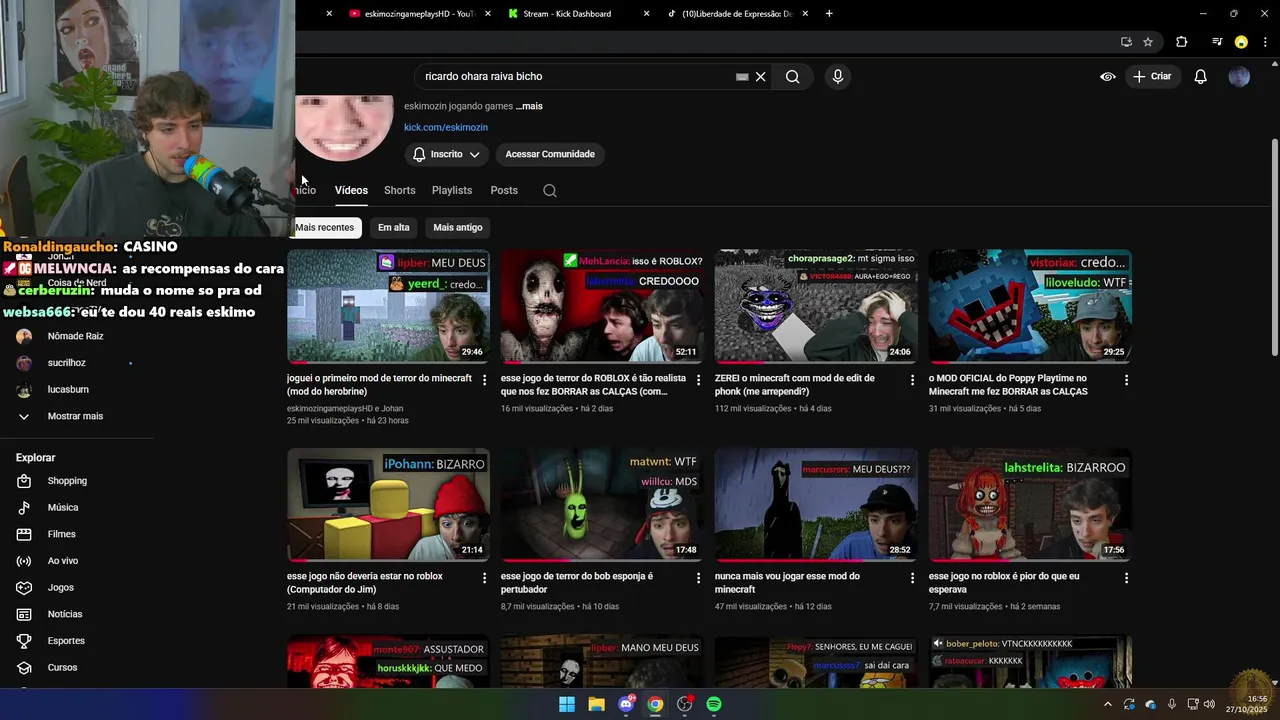Open Spotify from taskbar

[x=714, y=704]
